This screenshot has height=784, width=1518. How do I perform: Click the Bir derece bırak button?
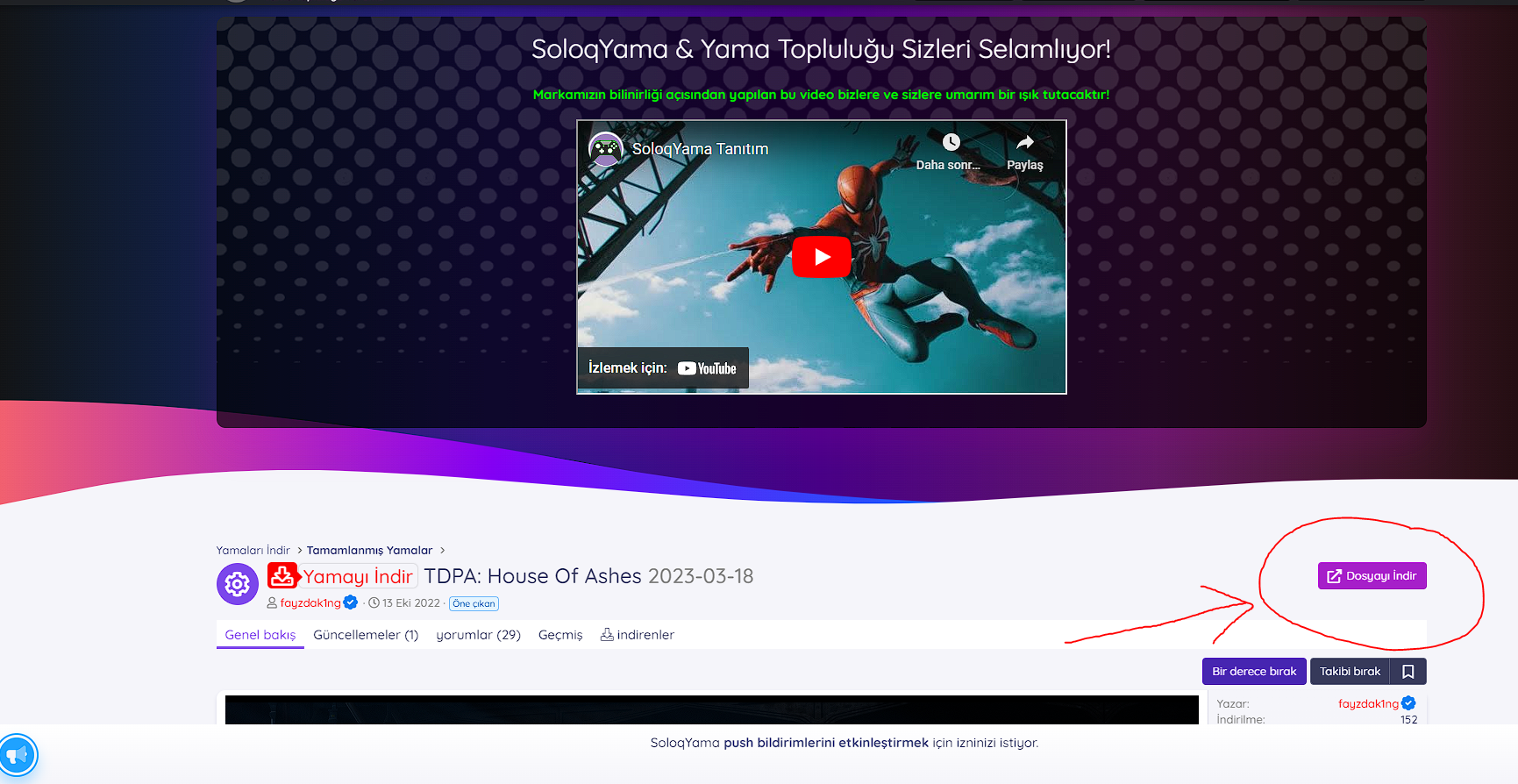pos(1254,671)
